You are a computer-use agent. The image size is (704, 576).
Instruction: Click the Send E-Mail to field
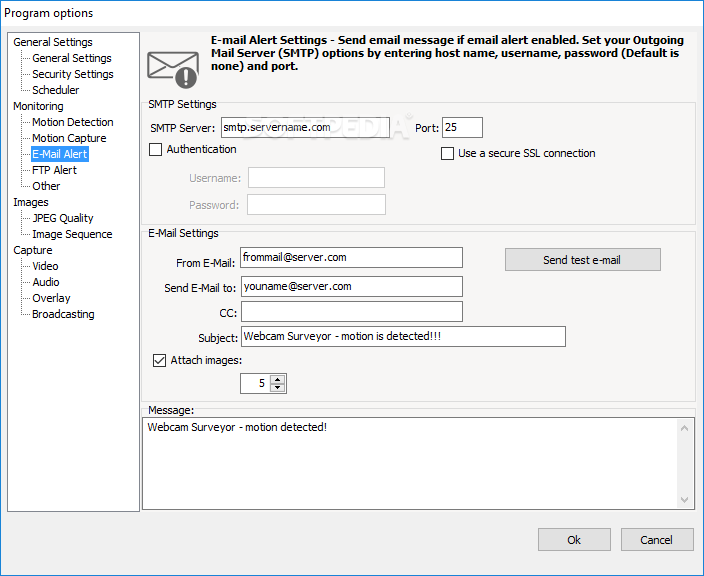[x=352, y=286]
